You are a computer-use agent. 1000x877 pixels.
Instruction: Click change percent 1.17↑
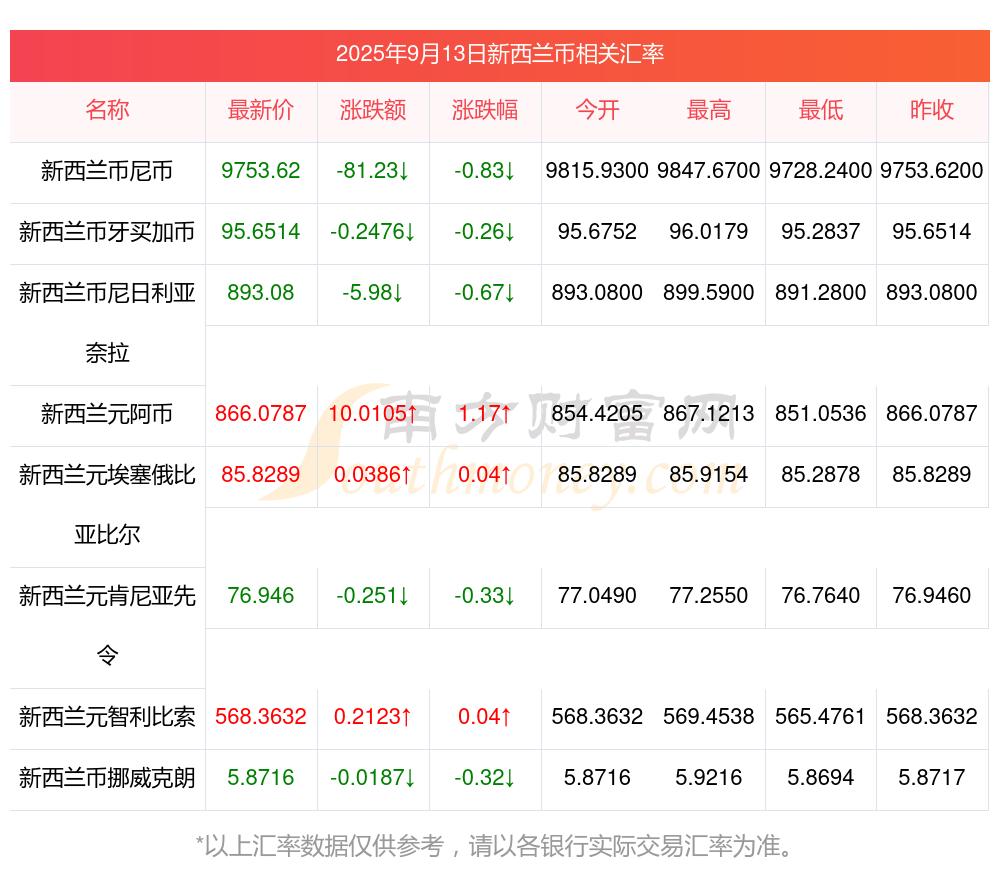(485, 413)
